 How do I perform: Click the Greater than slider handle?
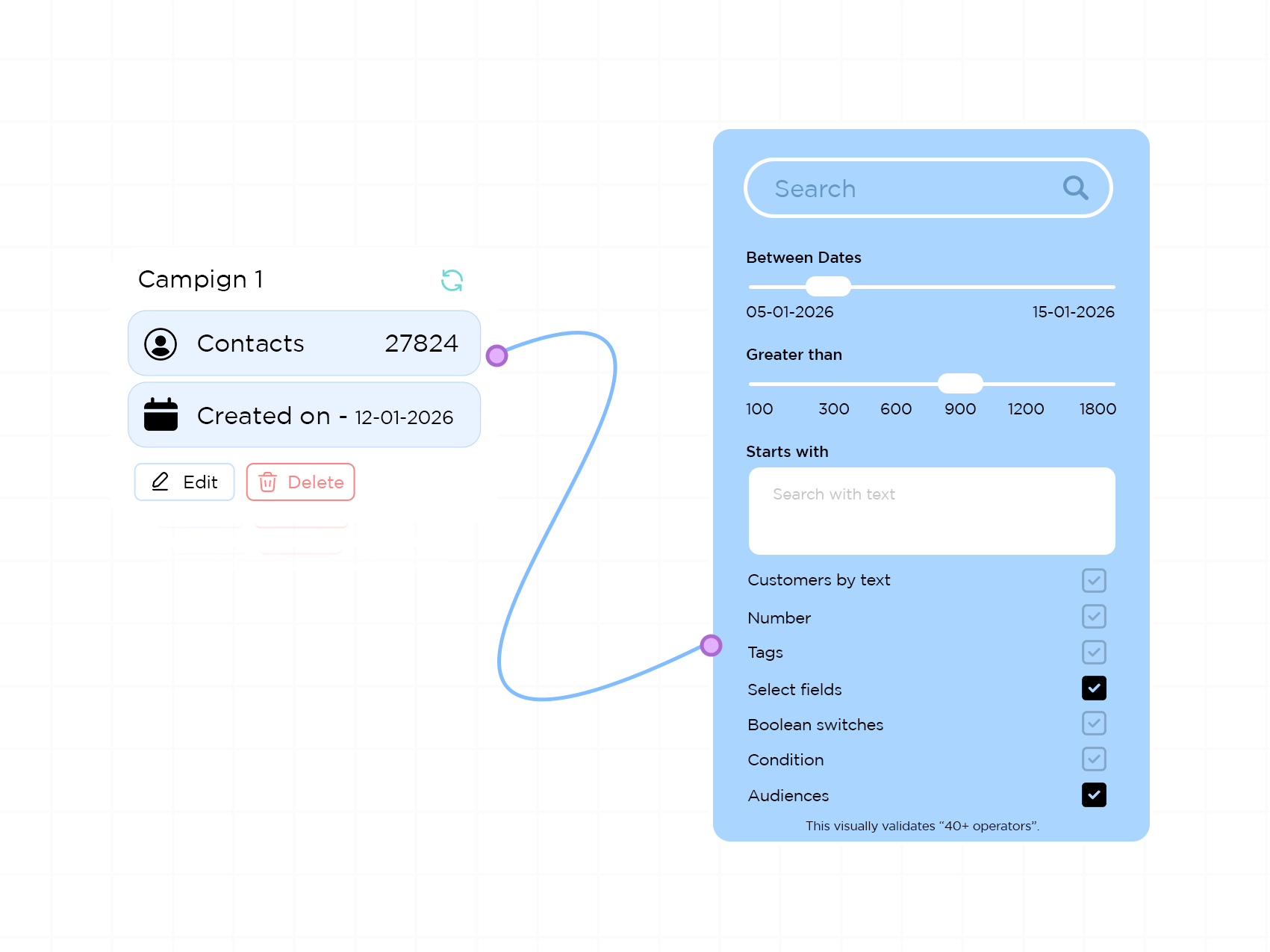click(x=960, y=384)
